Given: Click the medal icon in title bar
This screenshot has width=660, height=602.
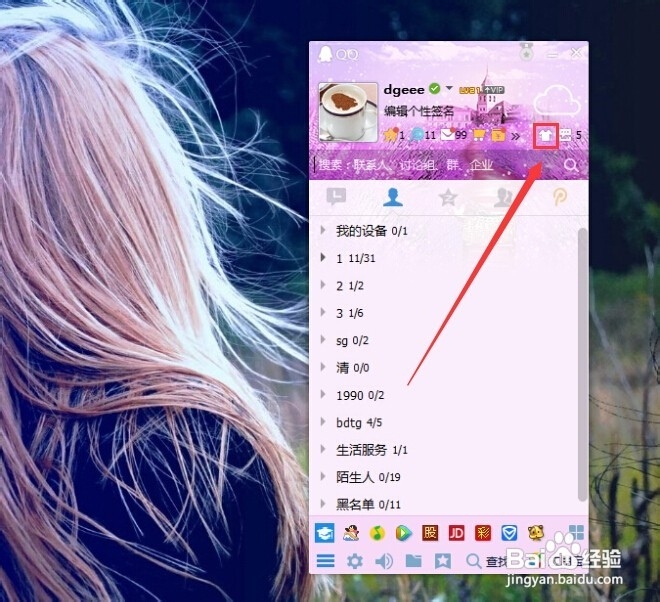Looking at the screenshot, I should 527,52.
